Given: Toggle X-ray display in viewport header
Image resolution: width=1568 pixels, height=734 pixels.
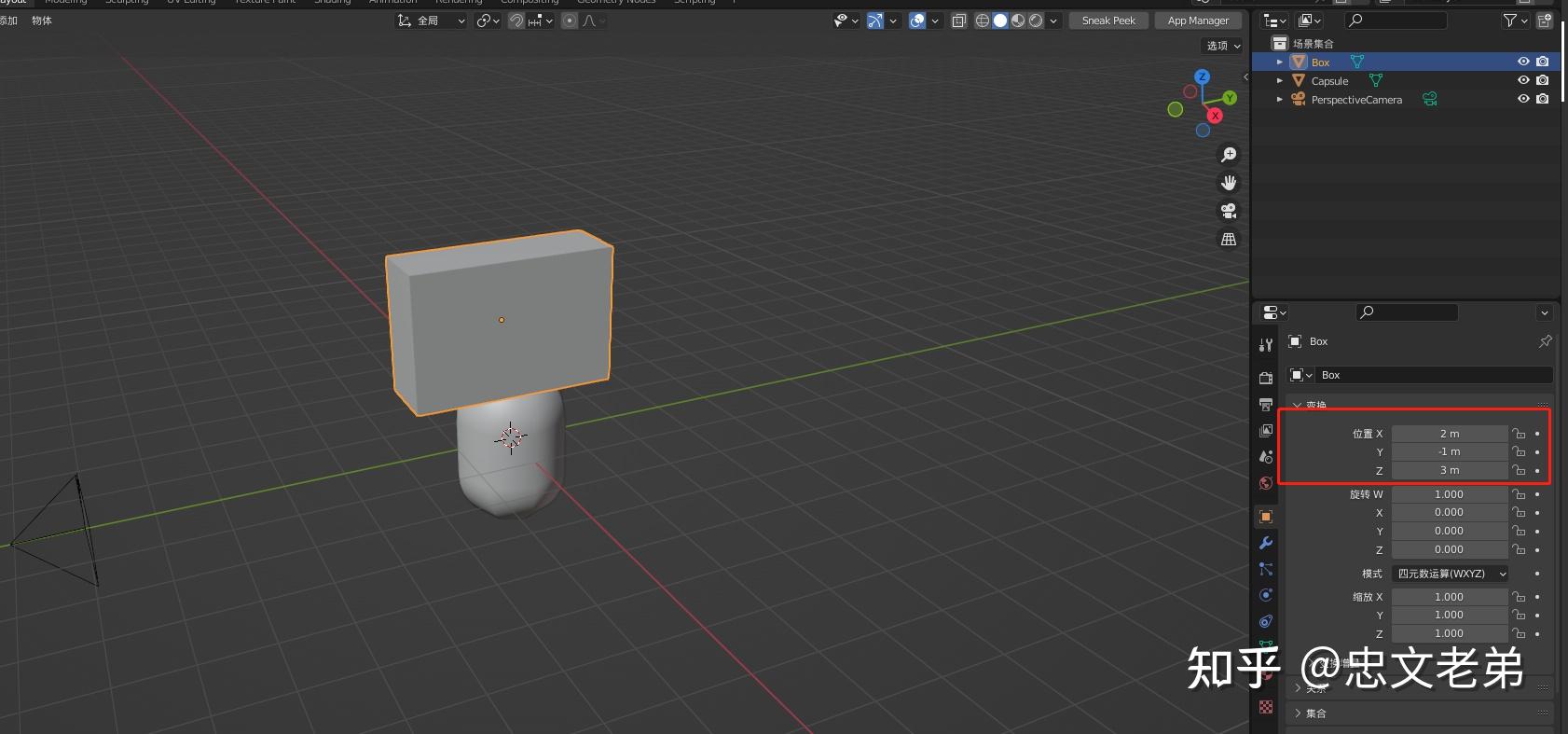Looking at the screenshot, I should tap(958, 21).
